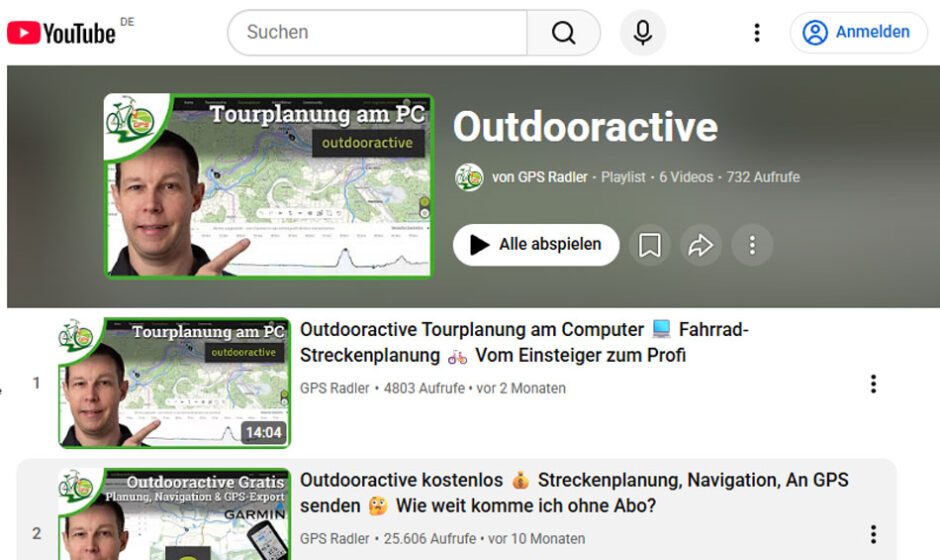
Task: Open the playlist header three-dot options
Action: (752, 245)
